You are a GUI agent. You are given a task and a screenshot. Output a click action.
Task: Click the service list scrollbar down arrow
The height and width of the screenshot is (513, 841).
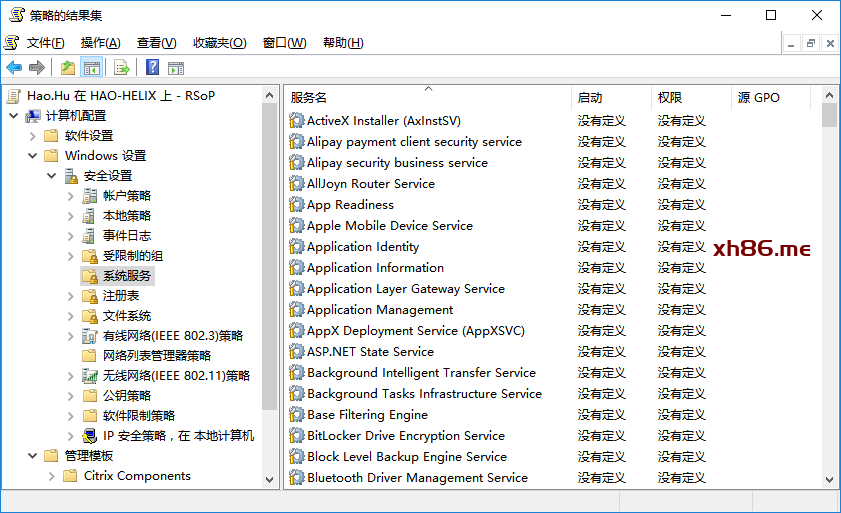(829, 480)
